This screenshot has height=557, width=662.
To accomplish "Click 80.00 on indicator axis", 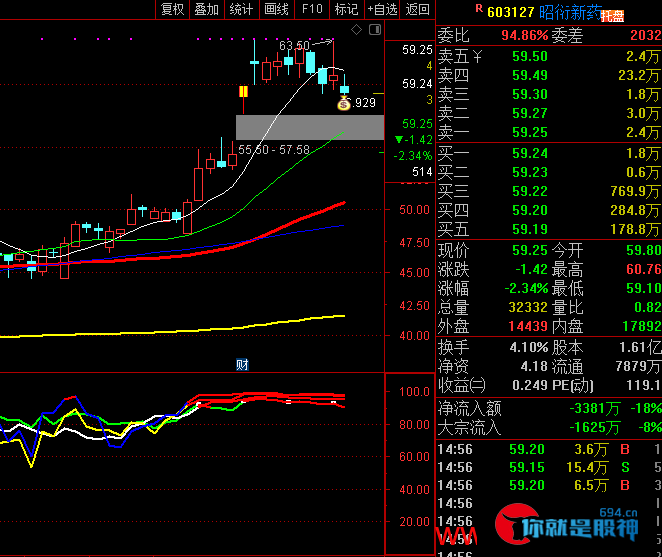I will [x=414, y=424].
